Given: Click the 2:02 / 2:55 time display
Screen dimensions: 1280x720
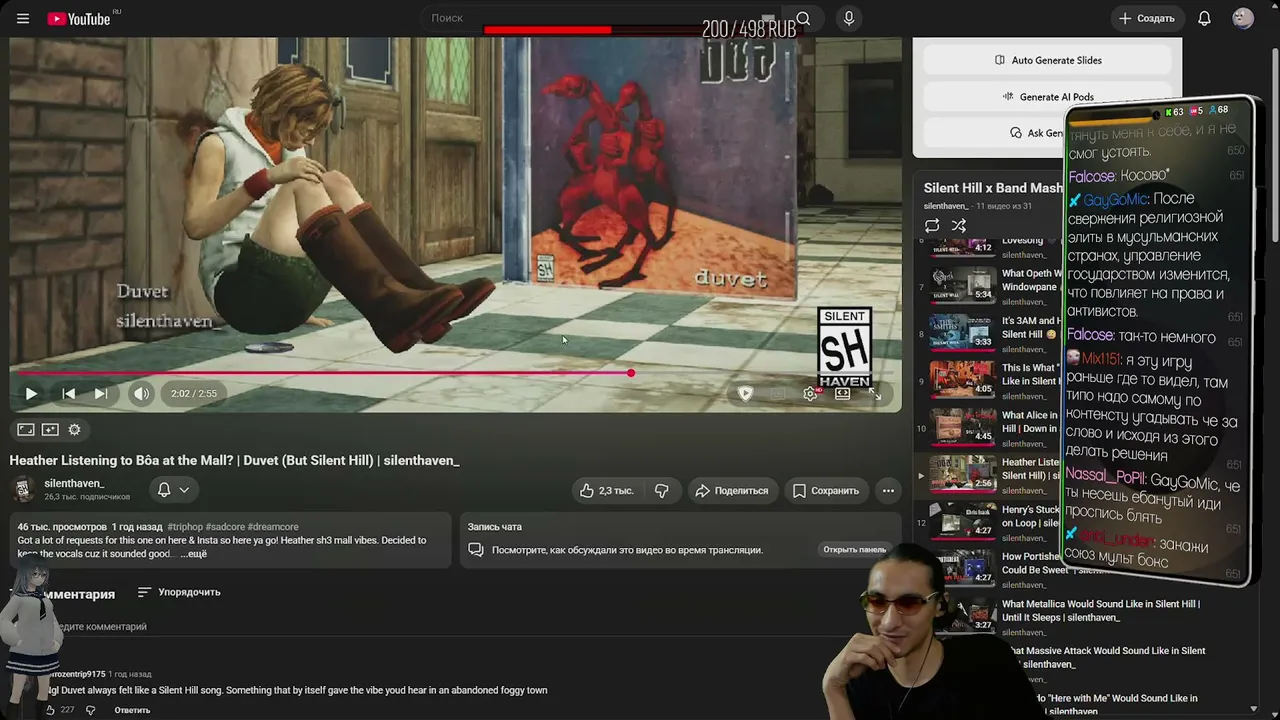Looking at the screenshot, I should click(194, 394).
